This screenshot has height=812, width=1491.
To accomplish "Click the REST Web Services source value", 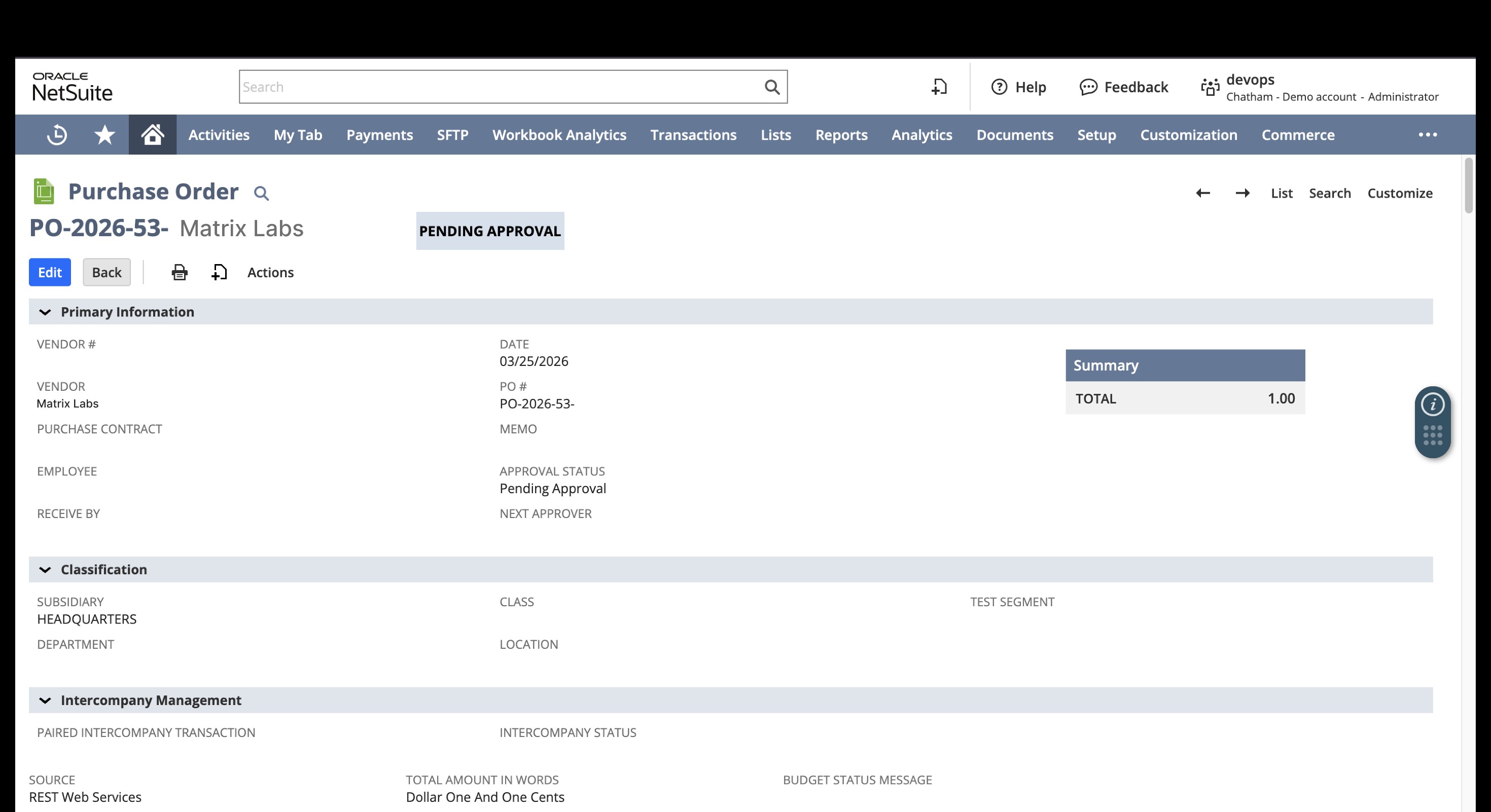I will (85, 797).
